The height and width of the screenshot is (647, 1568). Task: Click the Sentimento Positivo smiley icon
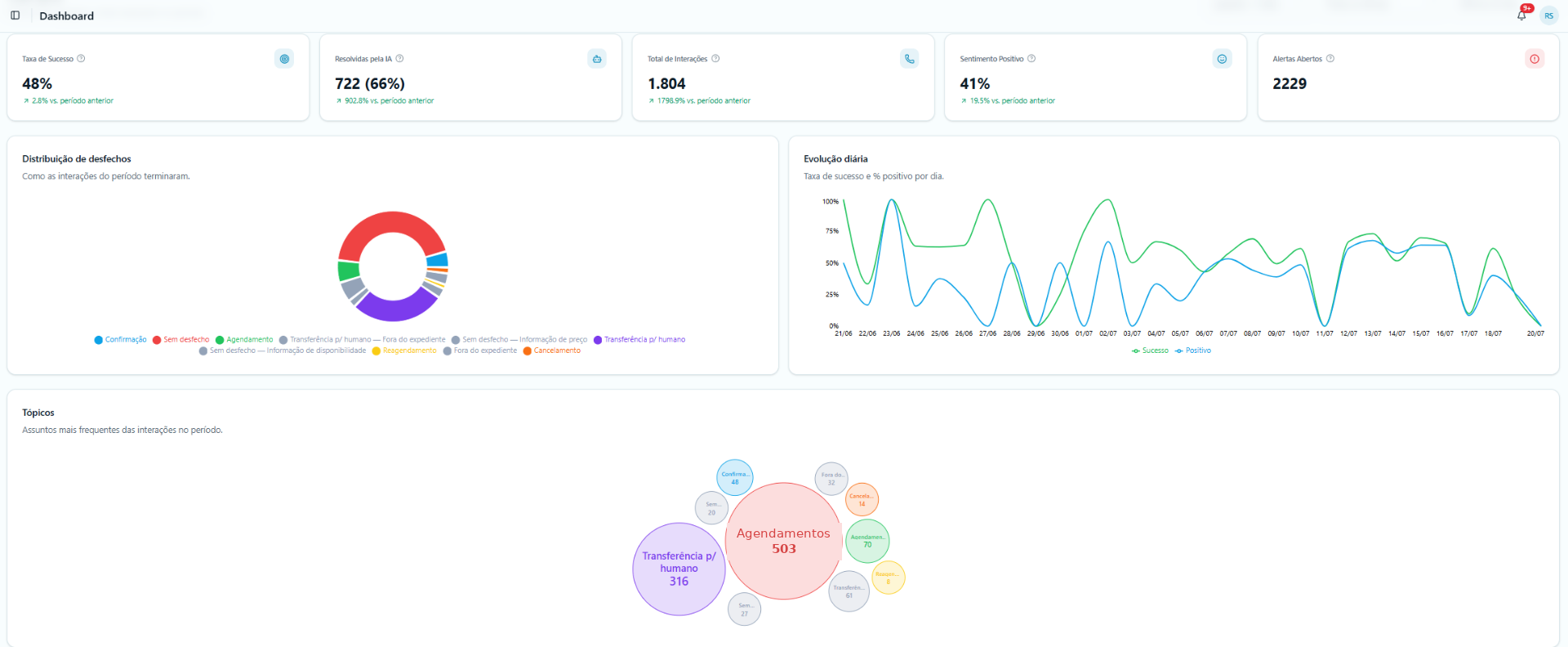click(x=1222, y=59)
